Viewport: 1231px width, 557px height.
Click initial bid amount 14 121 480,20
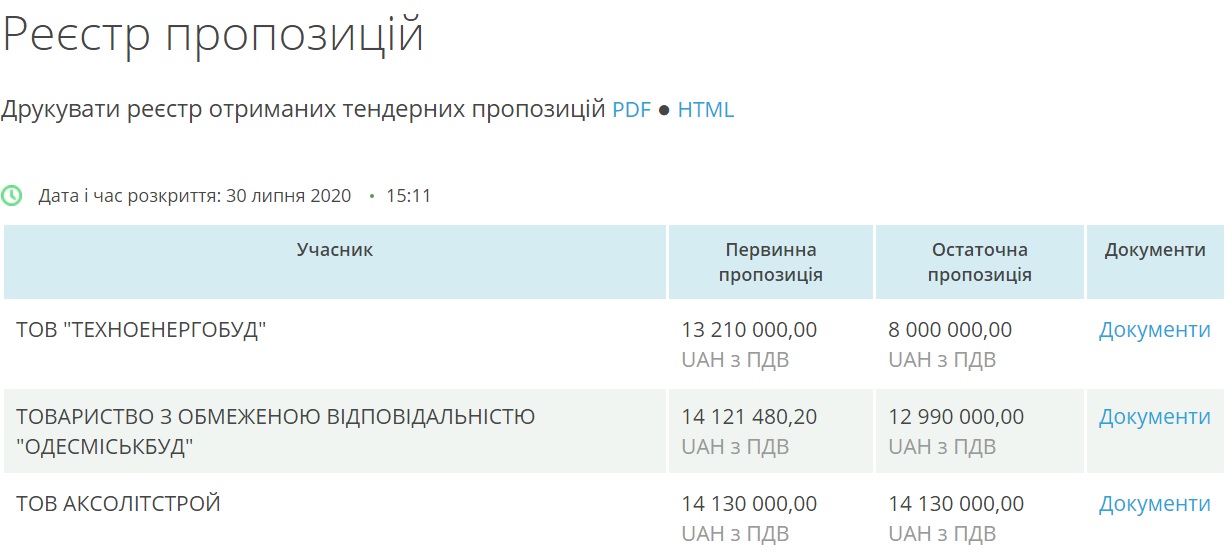point(749,417)
